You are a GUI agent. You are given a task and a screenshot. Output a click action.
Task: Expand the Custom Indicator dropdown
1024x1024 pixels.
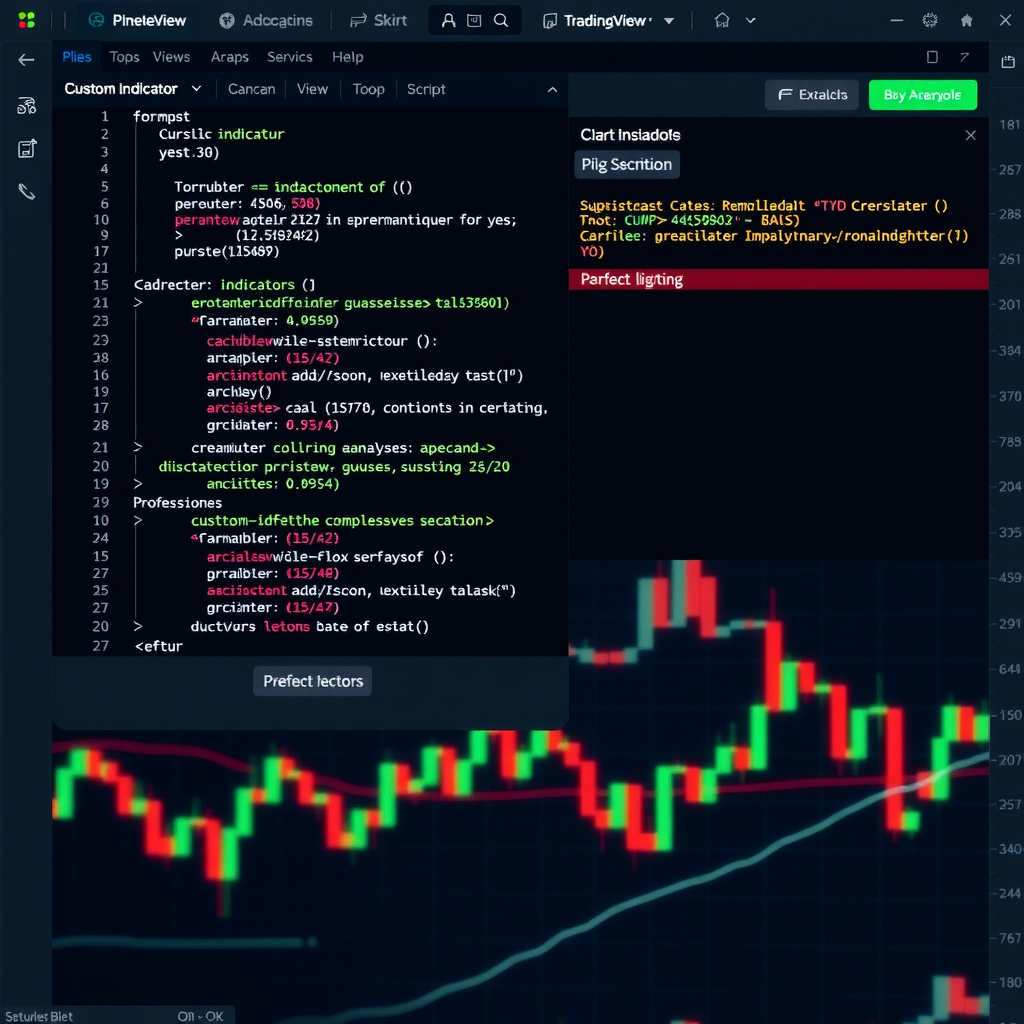(196, 89)
